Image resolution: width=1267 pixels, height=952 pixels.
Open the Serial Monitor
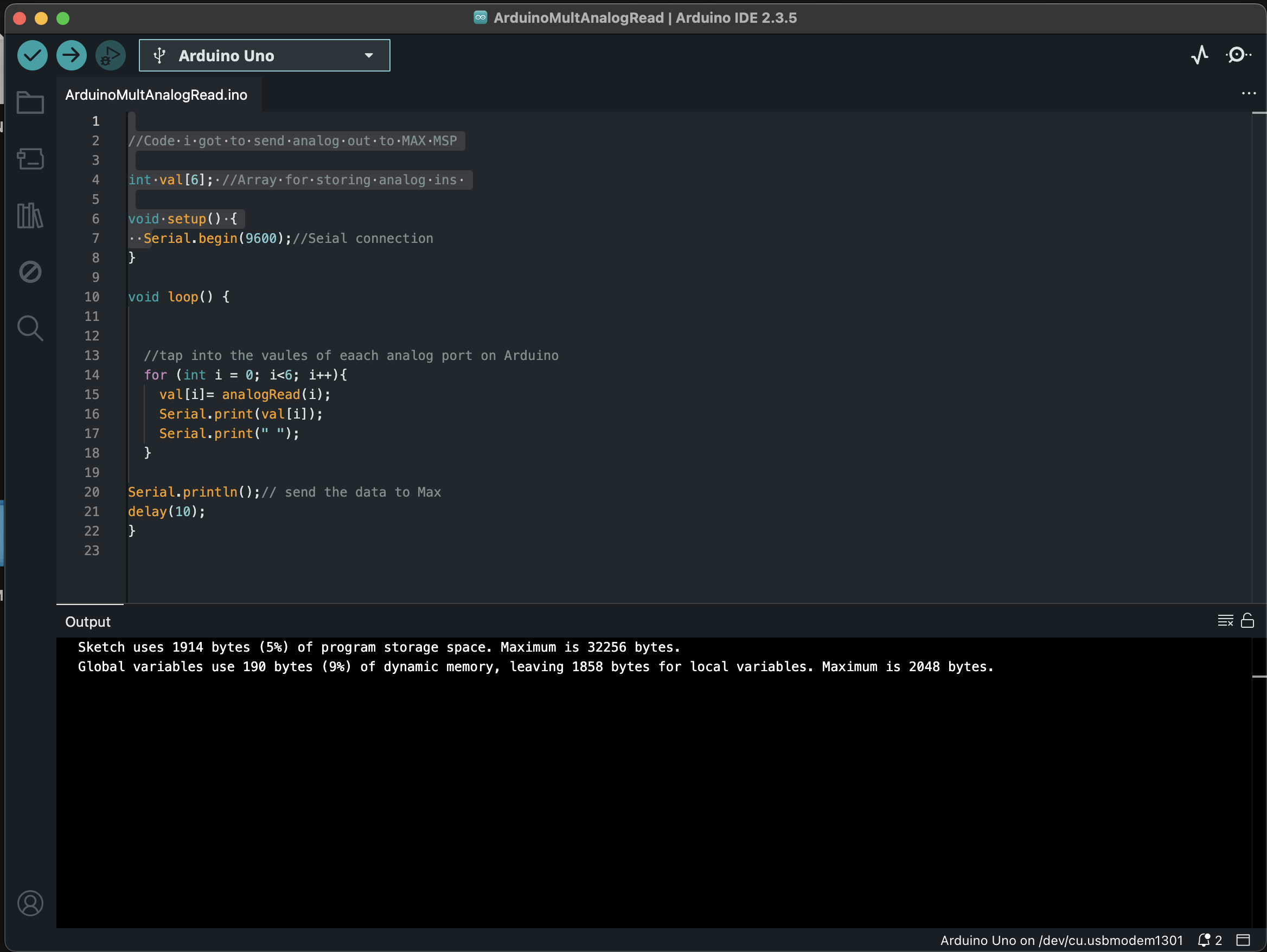tap(1238, 55)
